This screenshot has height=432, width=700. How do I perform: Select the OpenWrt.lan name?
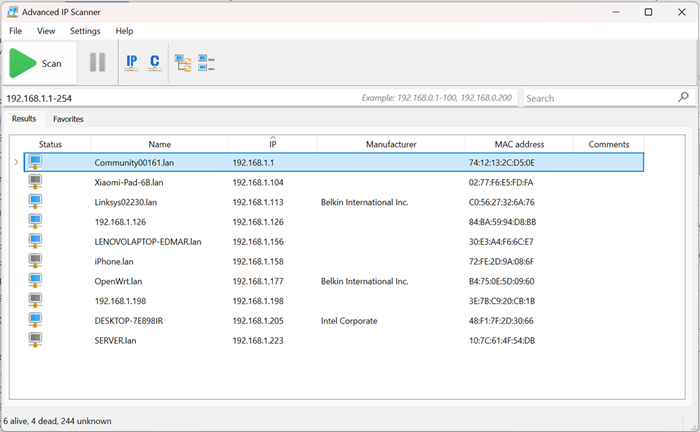click(118, 281)
